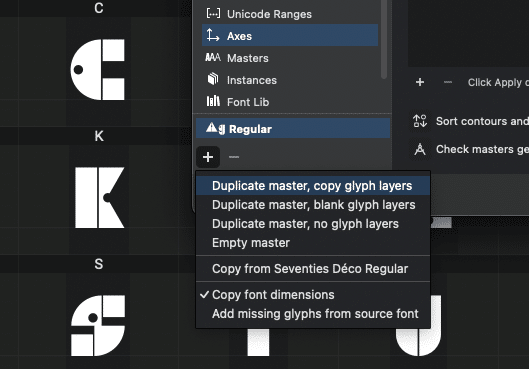Select the U-shaped glyph cell behind menu

click(418, 342)
